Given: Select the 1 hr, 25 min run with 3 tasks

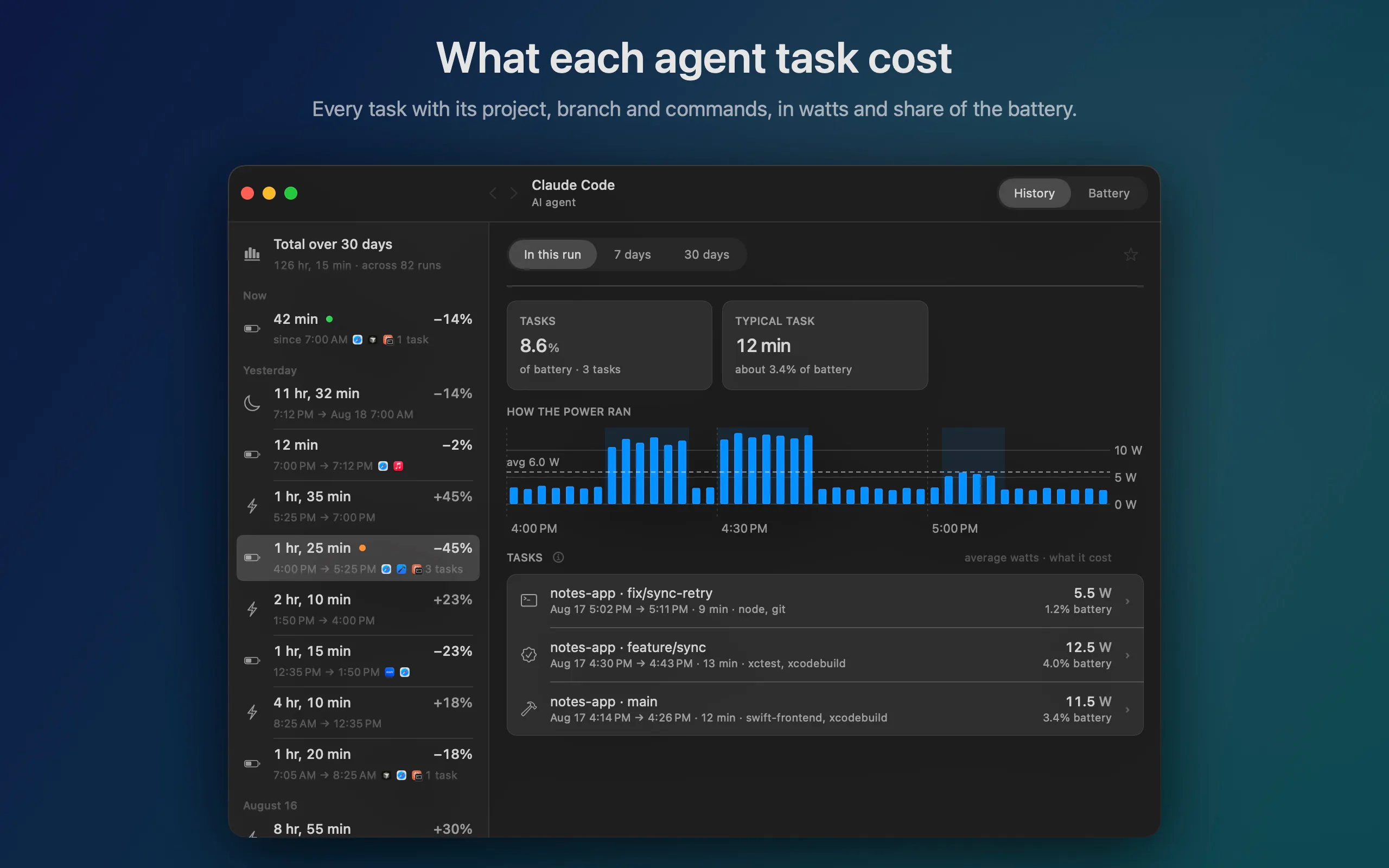Looking at the screenshot, I should [358, 558].
